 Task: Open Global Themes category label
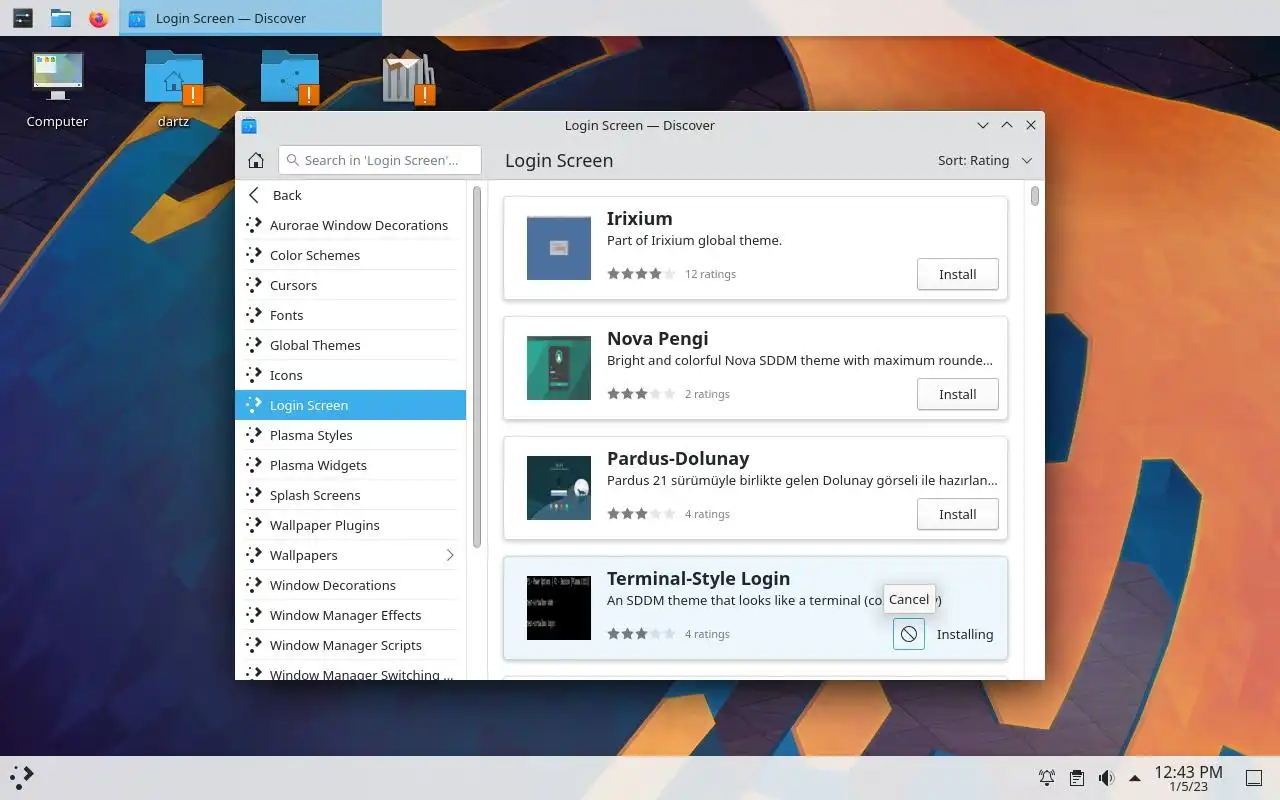coord(315,345)
